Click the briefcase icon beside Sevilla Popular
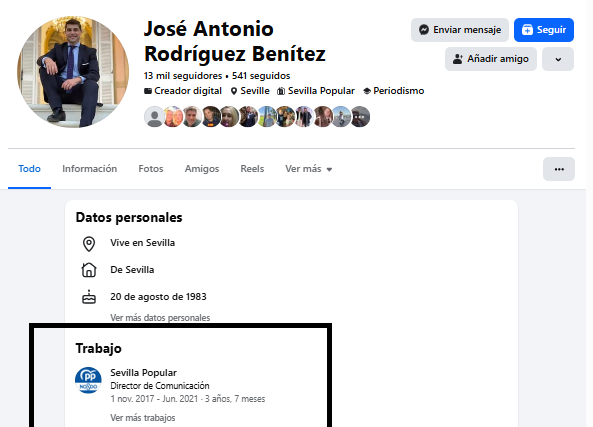The height and width of the screenshot is (427, 593). tap(281, 91)
